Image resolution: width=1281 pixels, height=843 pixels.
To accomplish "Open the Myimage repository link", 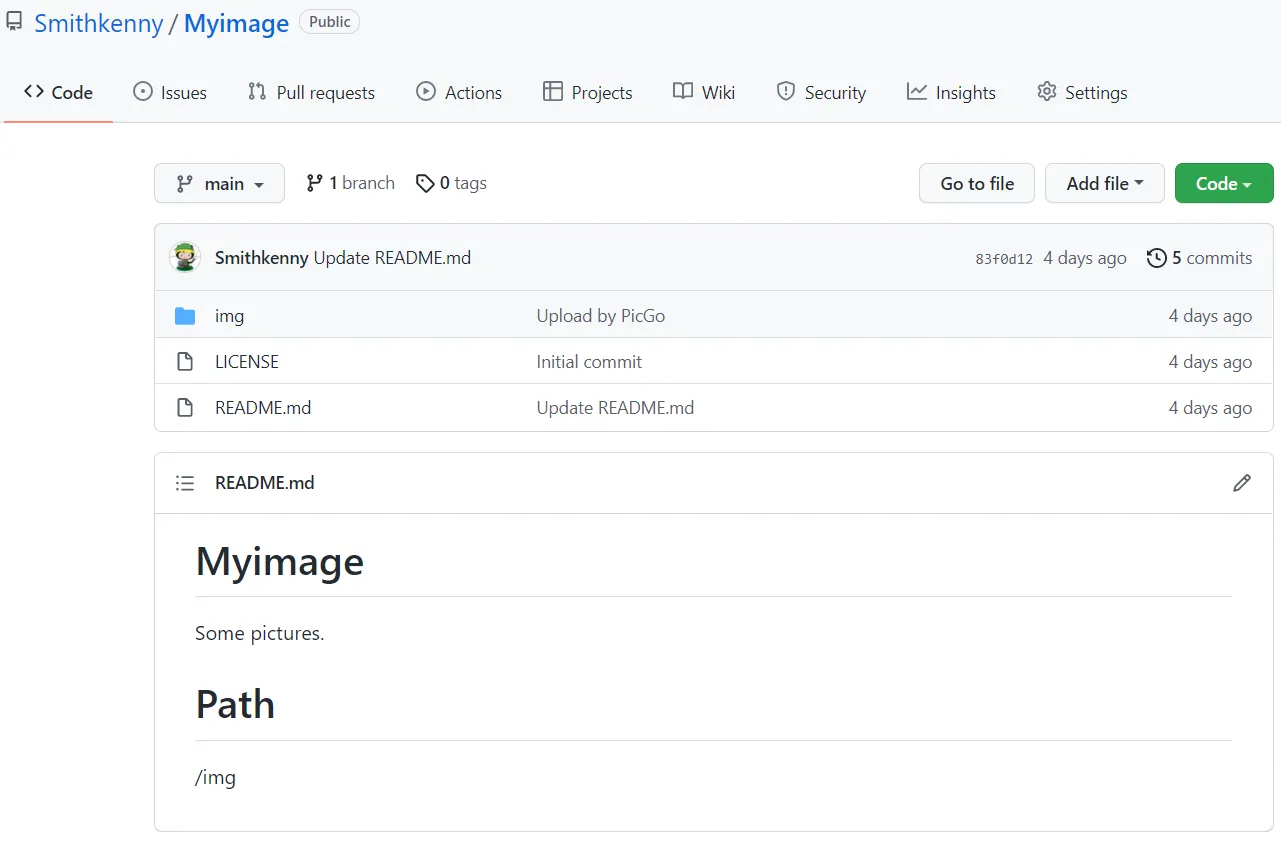I will tap(236, 23).
